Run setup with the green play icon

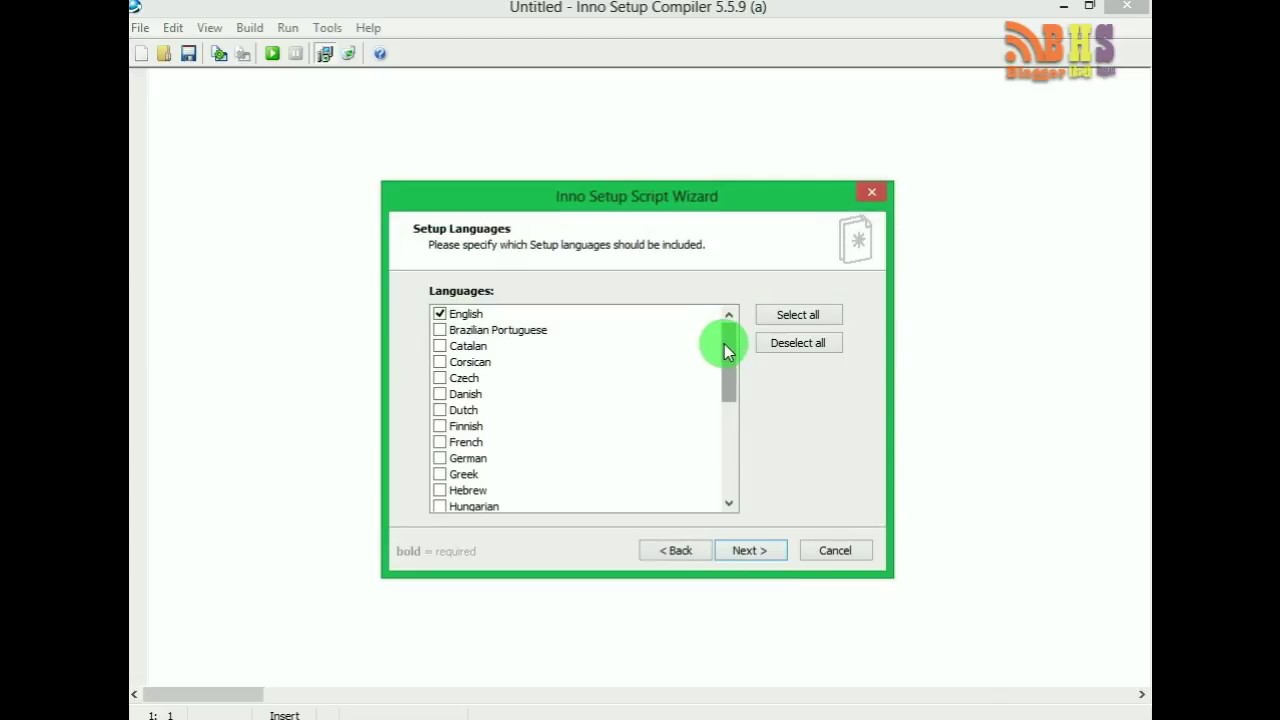[272, 54]
